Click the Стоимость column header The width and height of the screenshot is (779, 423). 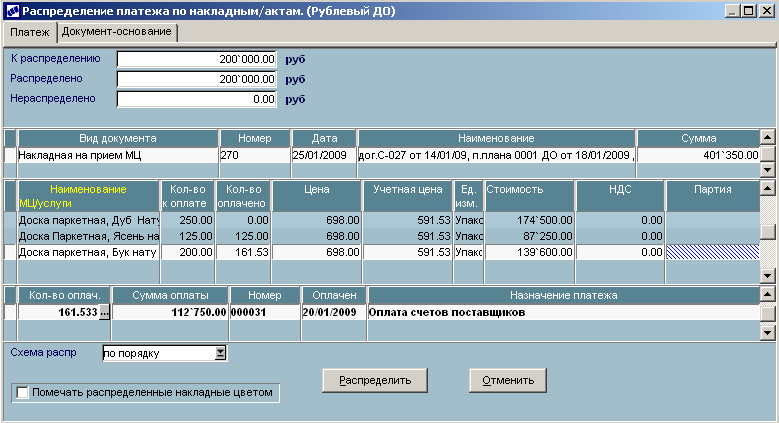click(x=529, y=196)
